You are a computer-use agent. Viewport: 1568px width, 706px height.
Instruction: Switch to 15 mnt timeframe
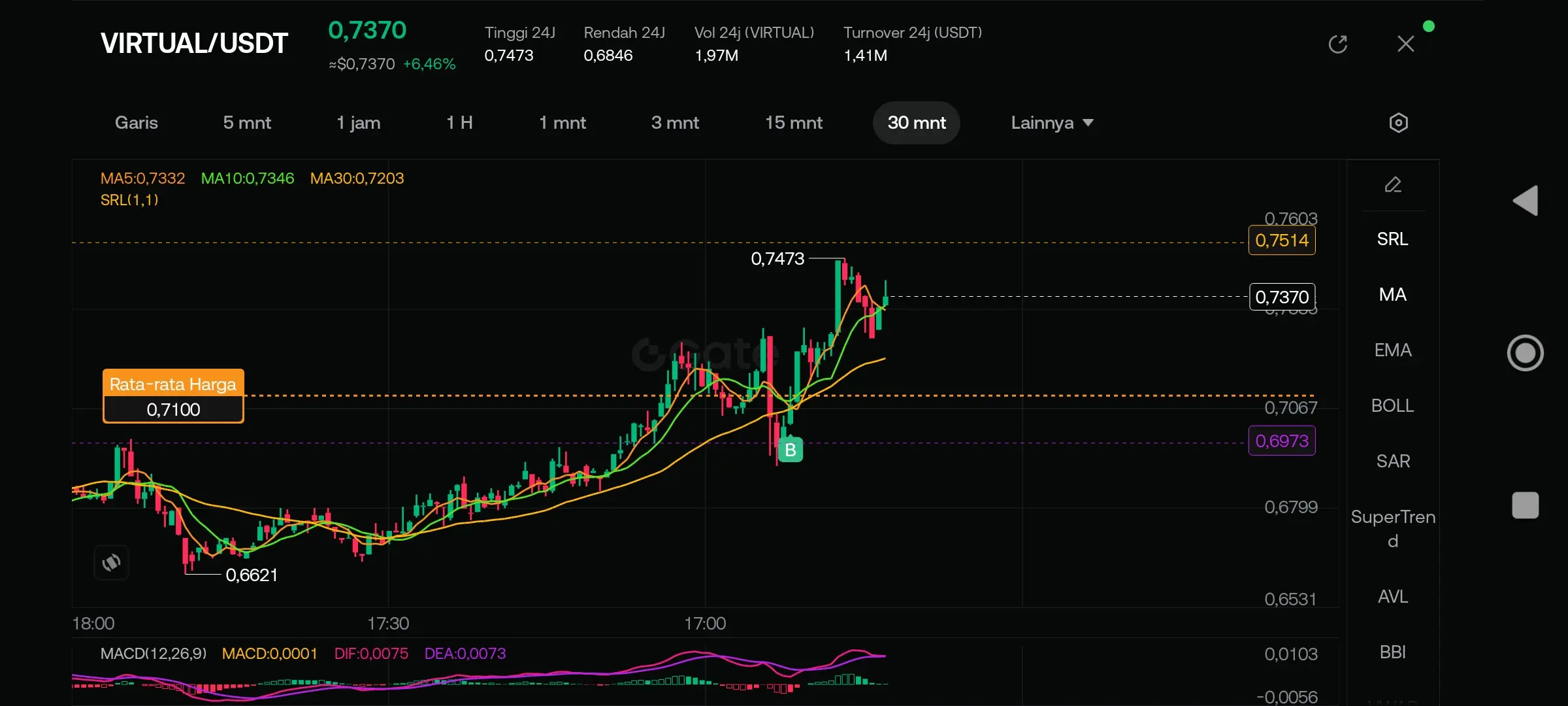coord(793,123)
